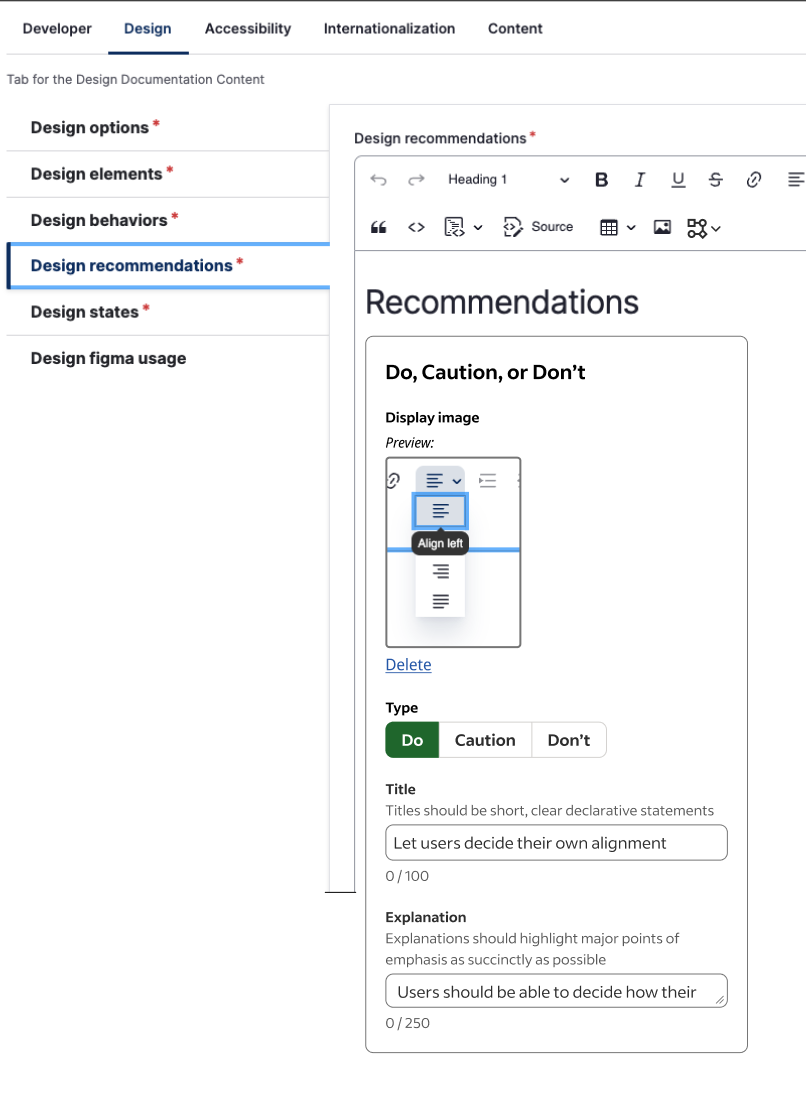Click the 'Do, Caution, or Don't' heading

[485, 372]
